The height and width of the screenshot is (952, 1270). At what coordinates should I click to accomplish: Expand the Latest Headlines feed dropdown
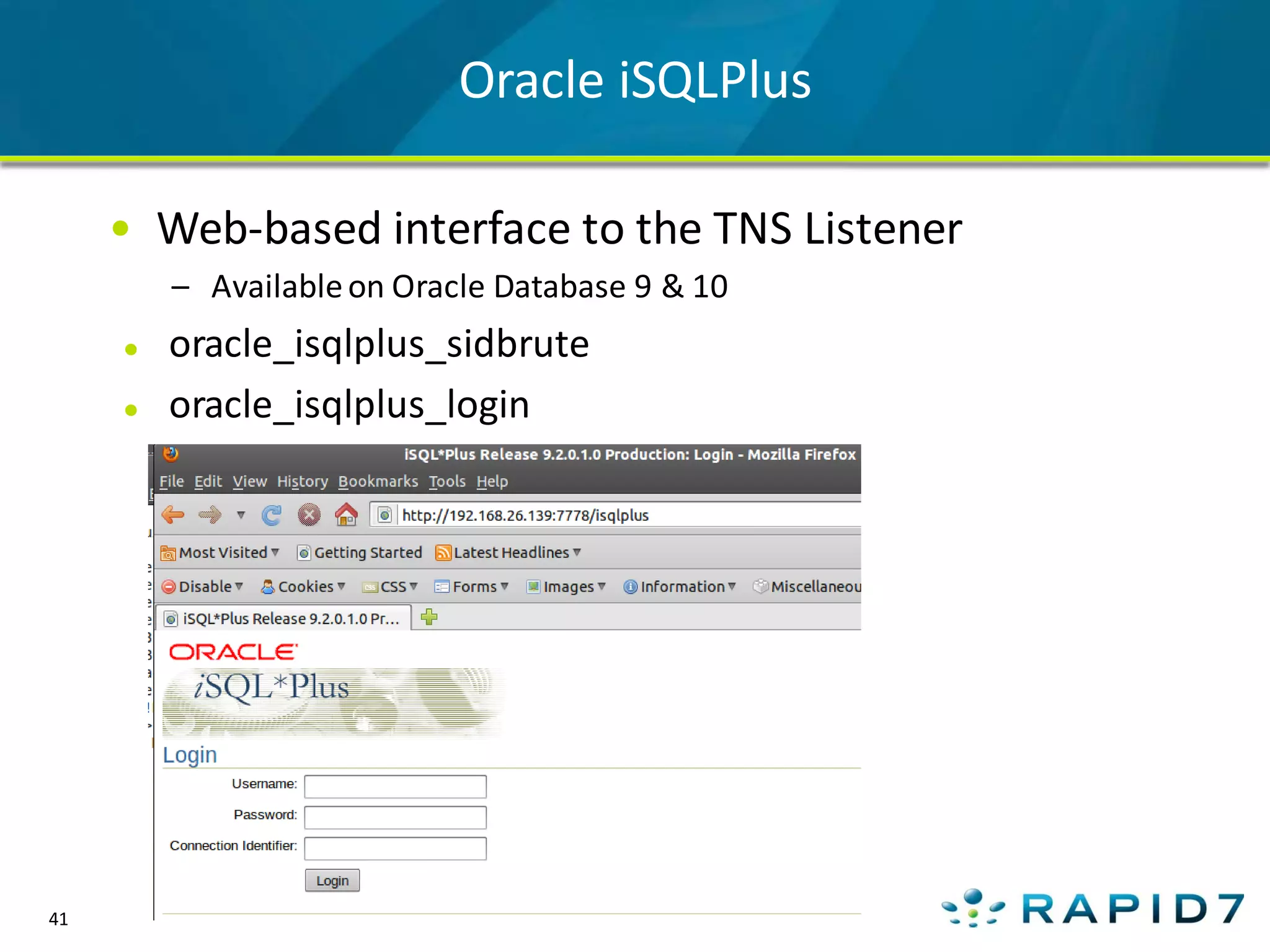click(508, 552)
